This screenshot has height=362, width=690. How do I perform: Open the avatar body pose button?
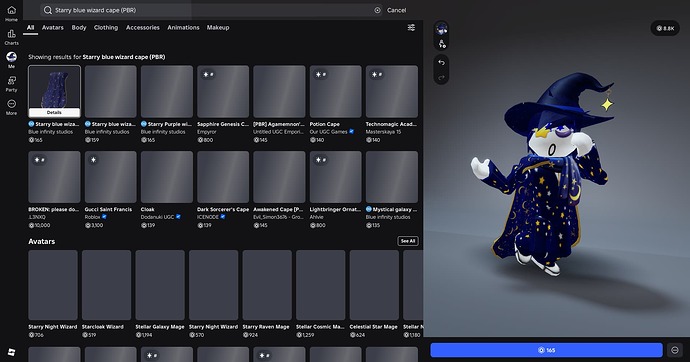click(x=441, y=44)
